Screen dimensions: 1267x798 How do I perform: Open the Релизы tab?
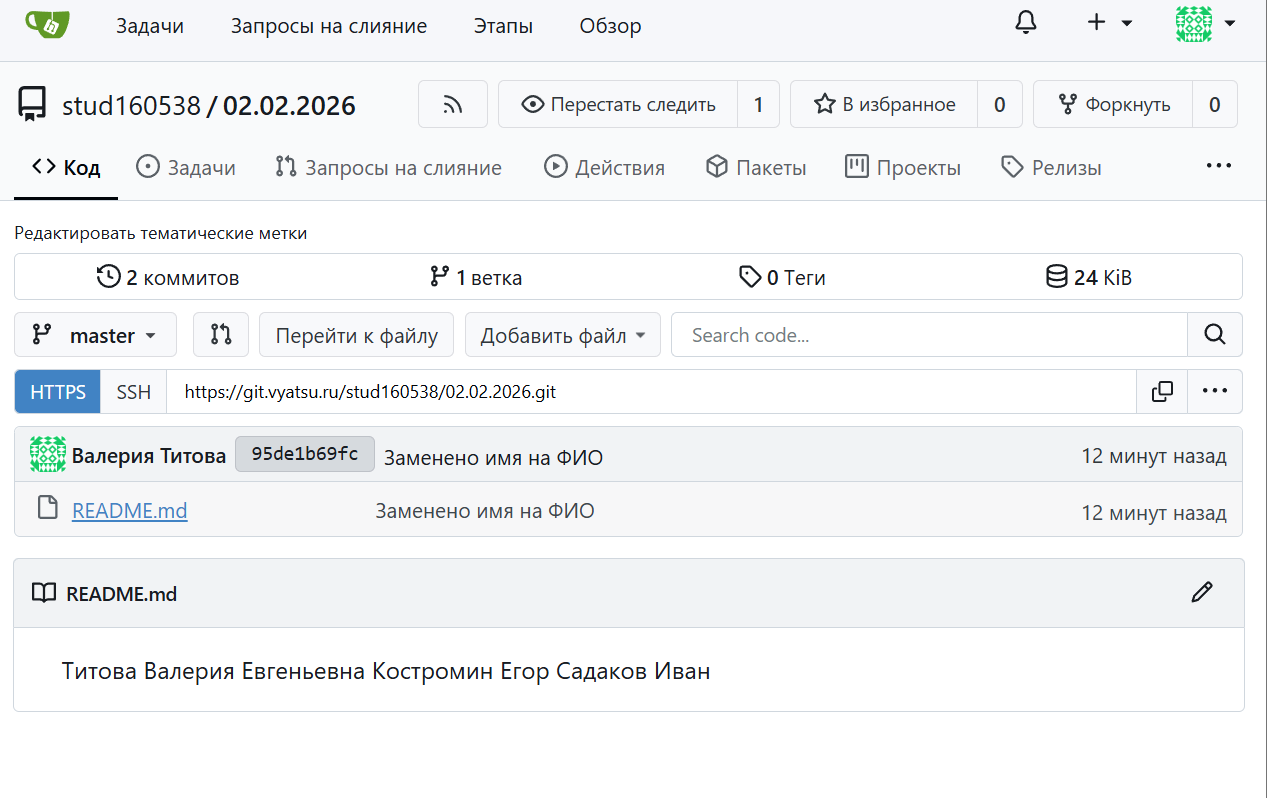point(1051,167)
